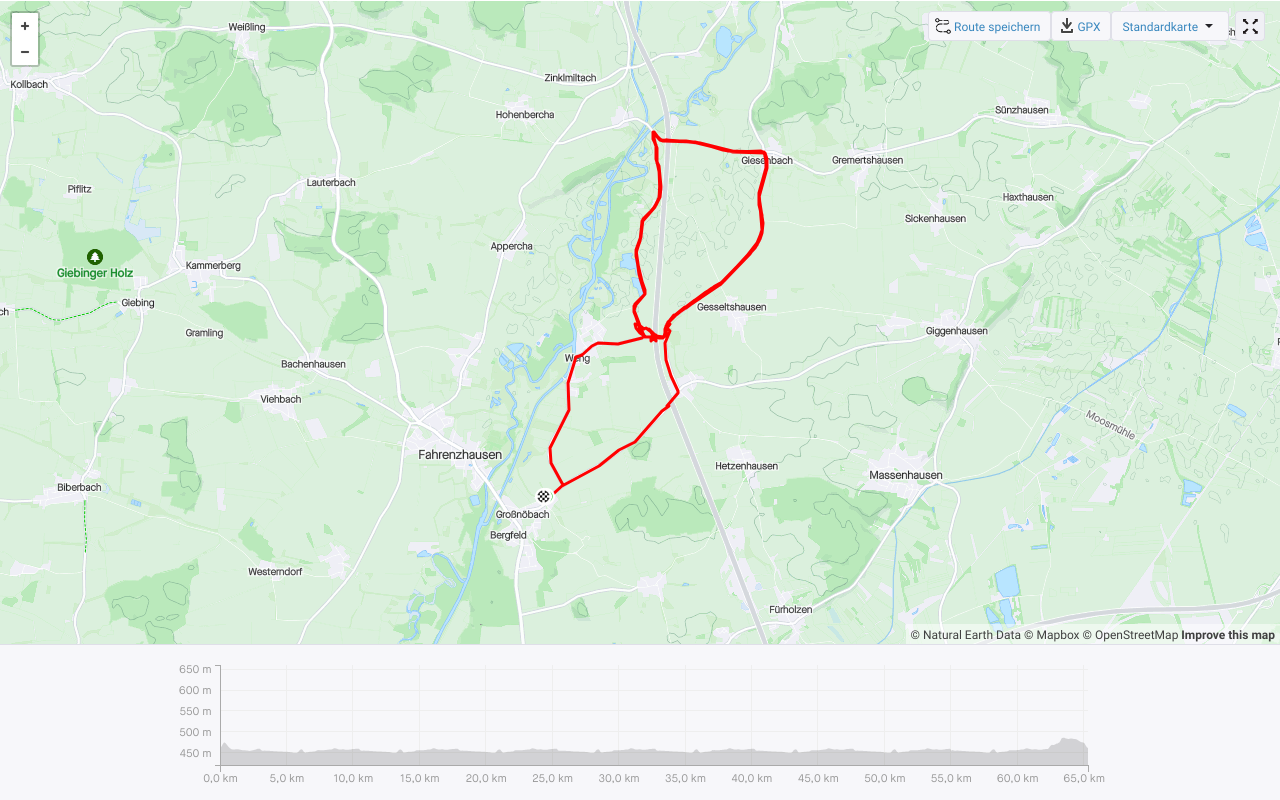
Task: Expand map styles via the caret arrow
Action: pyautogui.click(x=1209, y=27)
